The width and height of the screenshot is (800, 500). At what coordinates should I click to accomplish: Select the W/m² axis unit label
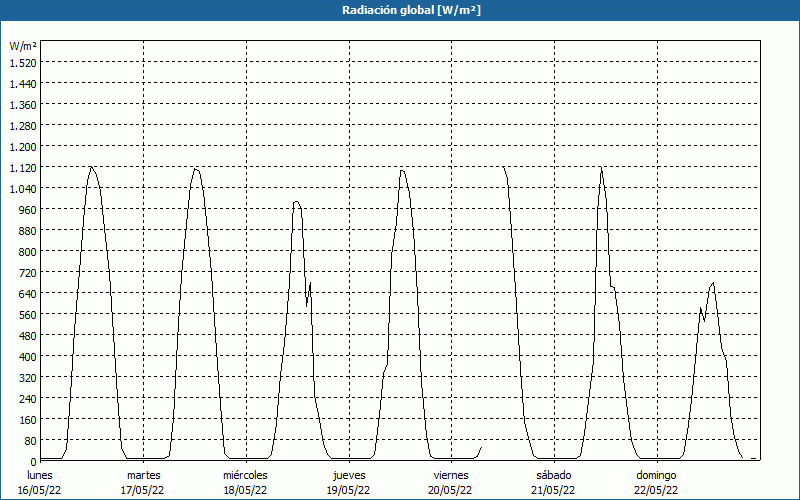pyautogui.click(x=23, y=46)
